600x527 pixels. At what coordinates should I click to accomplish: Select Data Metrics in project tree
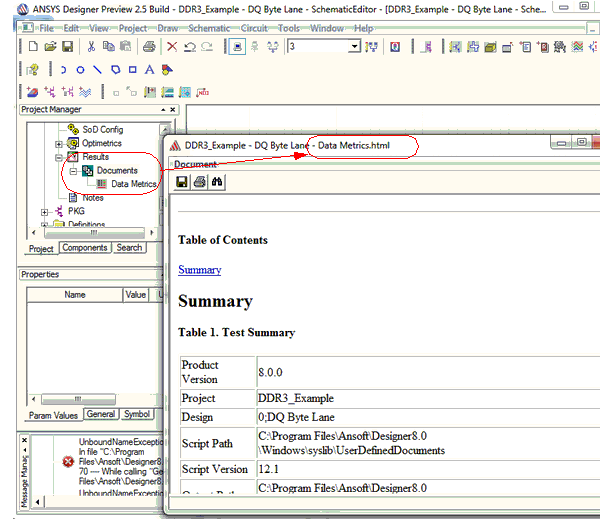click(132, 184)
